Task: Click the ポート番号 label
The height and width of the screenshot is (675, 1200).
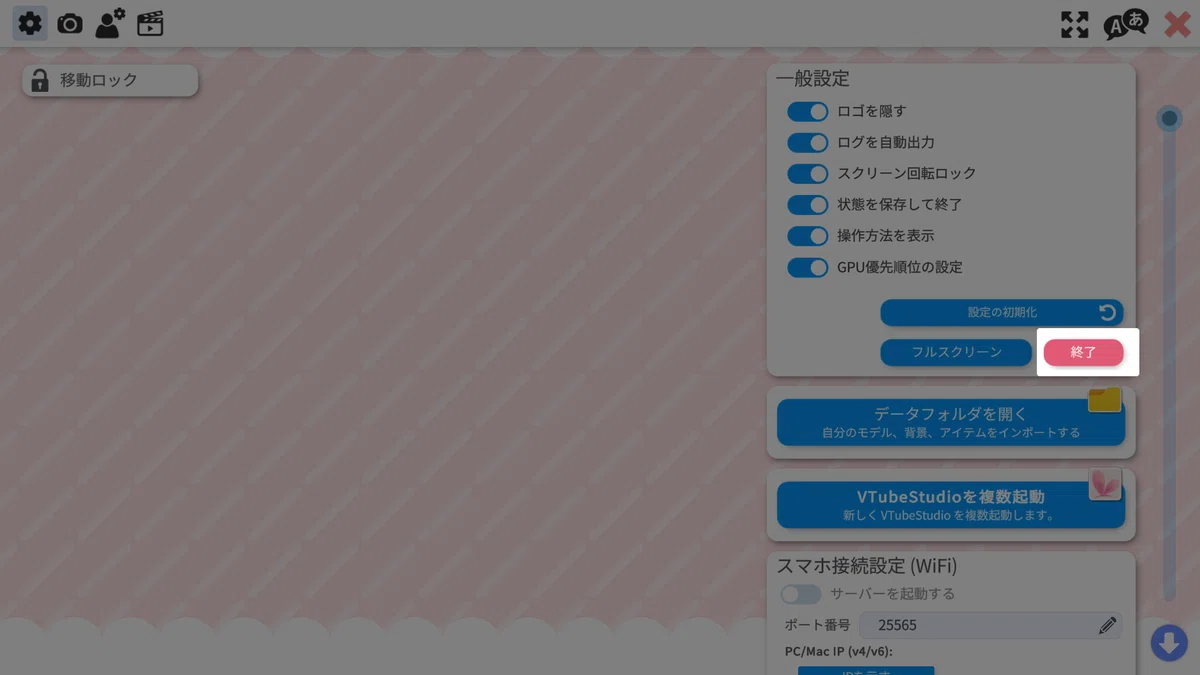Action: click(x=817, y=625)
